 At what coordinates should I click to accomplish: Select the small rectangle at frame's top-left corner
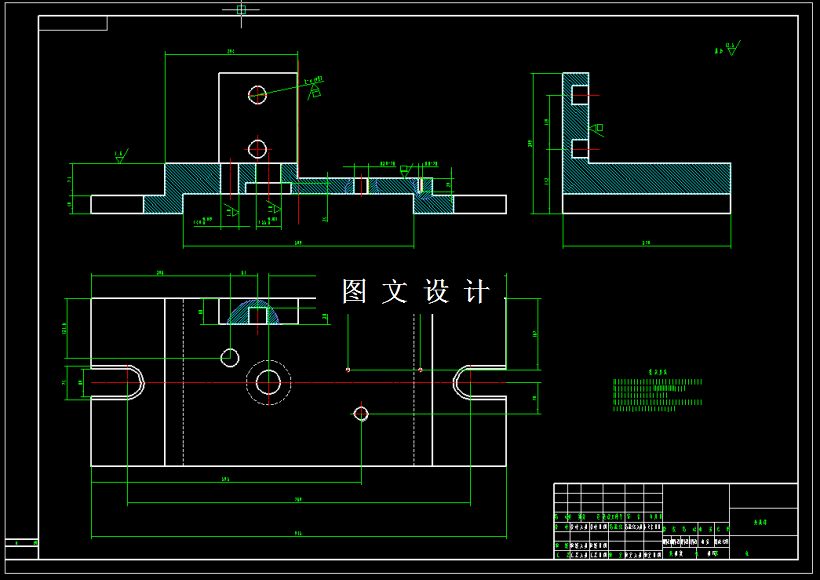click(x=73, y=23)
